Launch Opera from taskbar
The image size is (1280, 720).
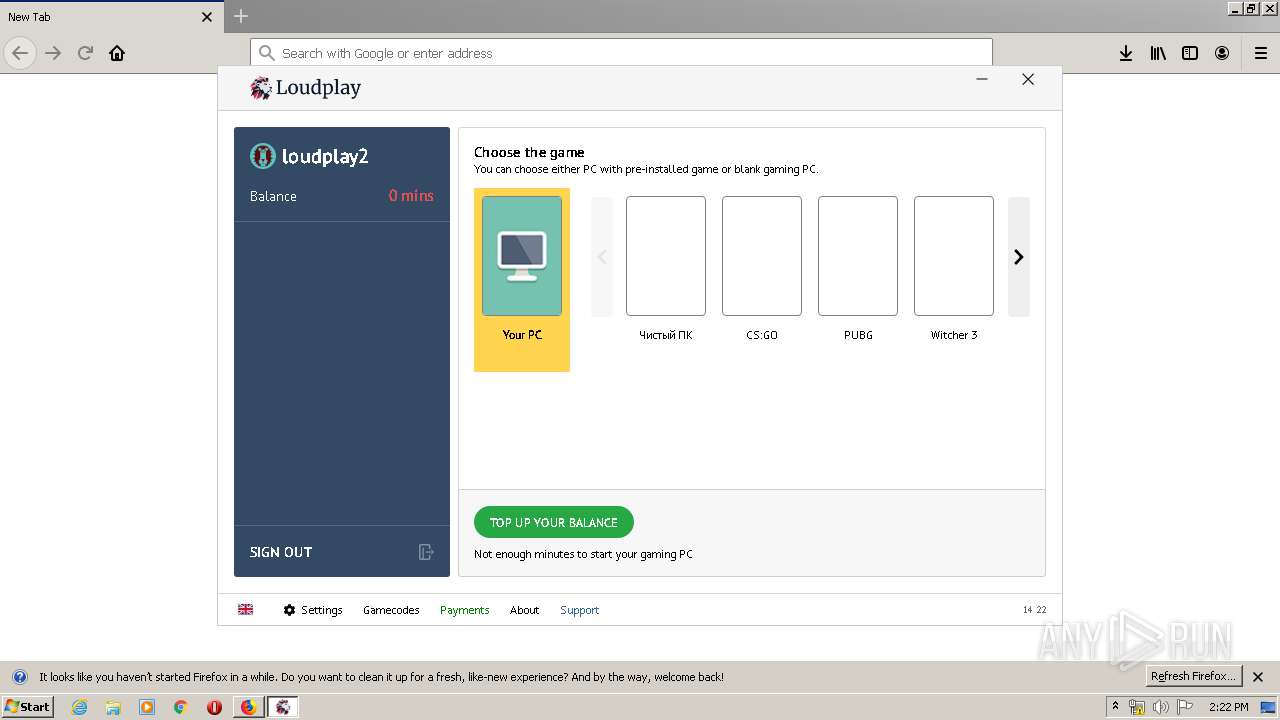(x=214, y=707)
